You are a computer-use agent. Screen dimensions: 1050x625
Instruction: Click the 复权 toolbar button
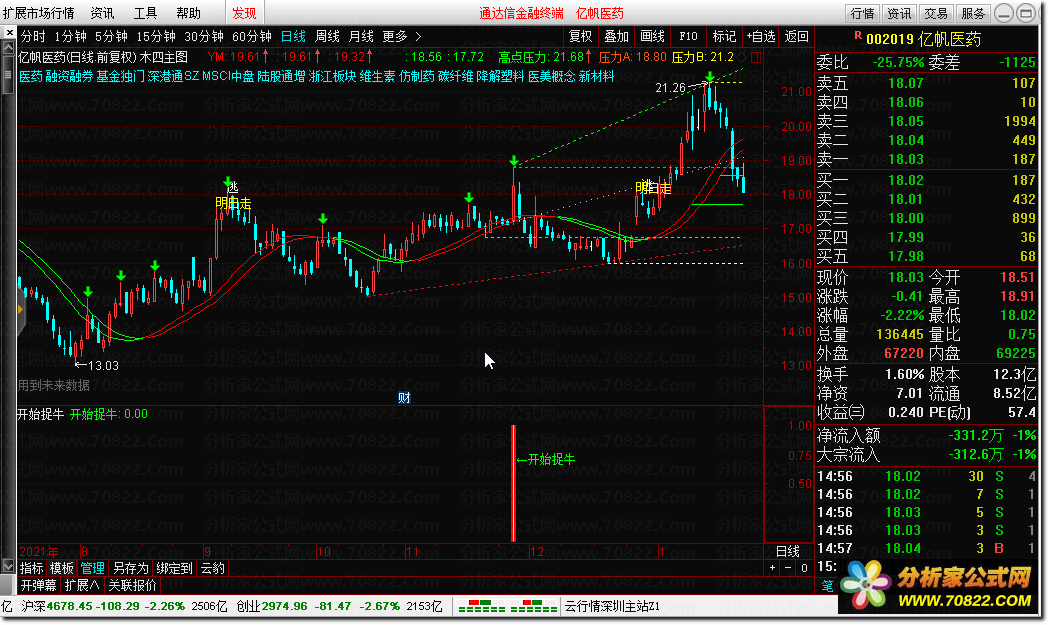click(581, 36)
